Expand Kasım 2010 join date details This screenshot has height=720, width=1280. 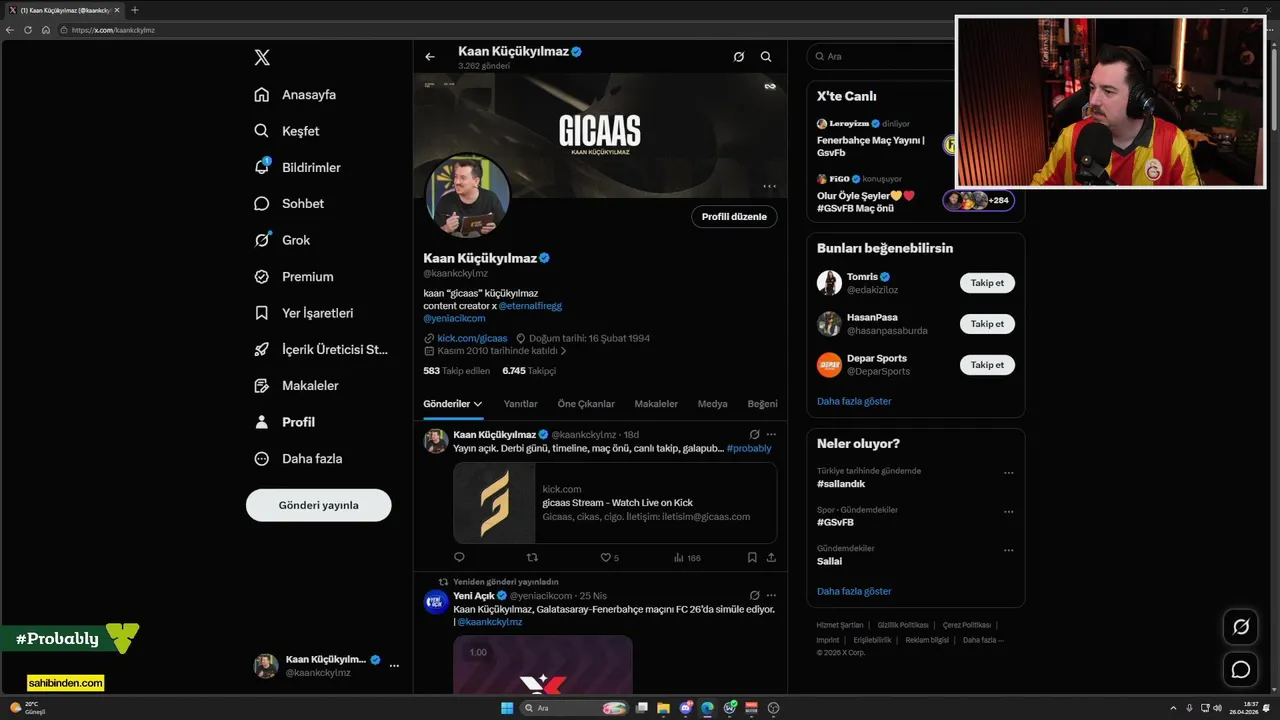[495, 351]
